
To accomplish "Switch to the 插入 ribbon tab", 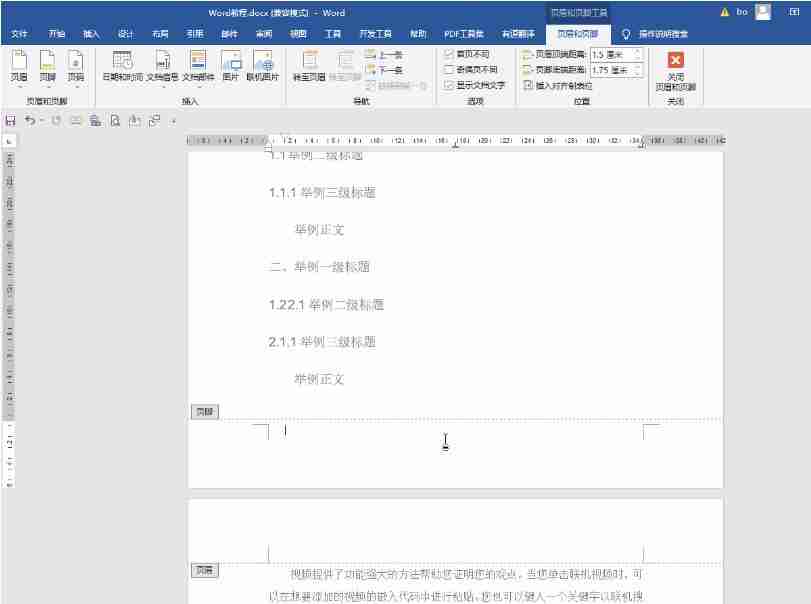I will 90,32.
